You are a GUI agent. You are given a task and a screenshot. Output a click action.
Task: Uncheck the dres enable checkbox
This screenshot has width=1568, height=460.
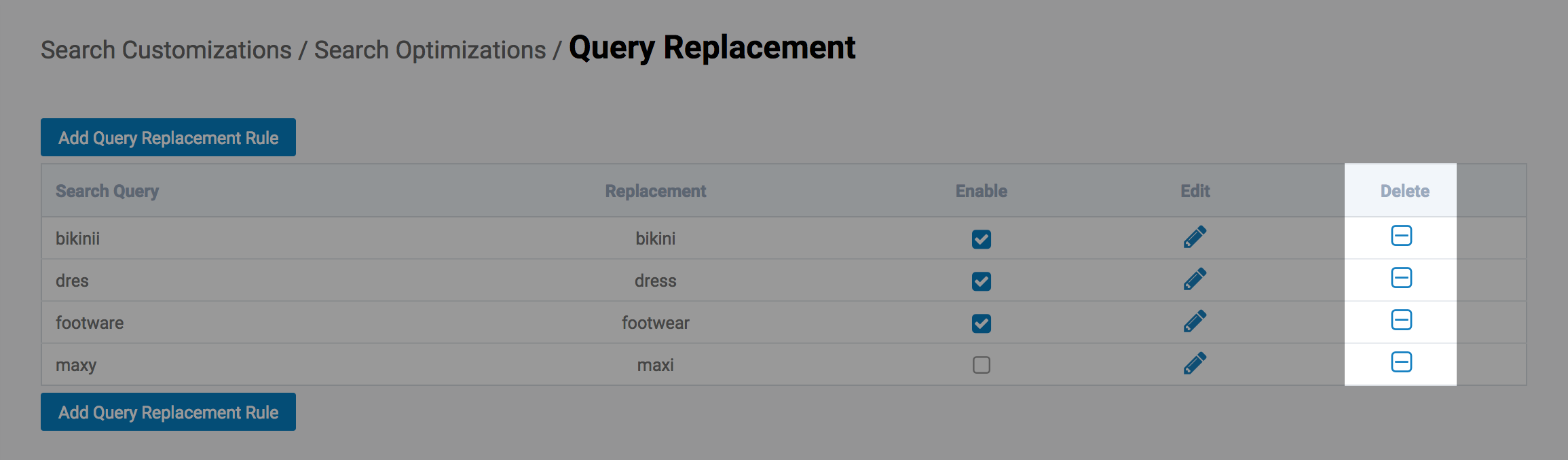point(981,281)
